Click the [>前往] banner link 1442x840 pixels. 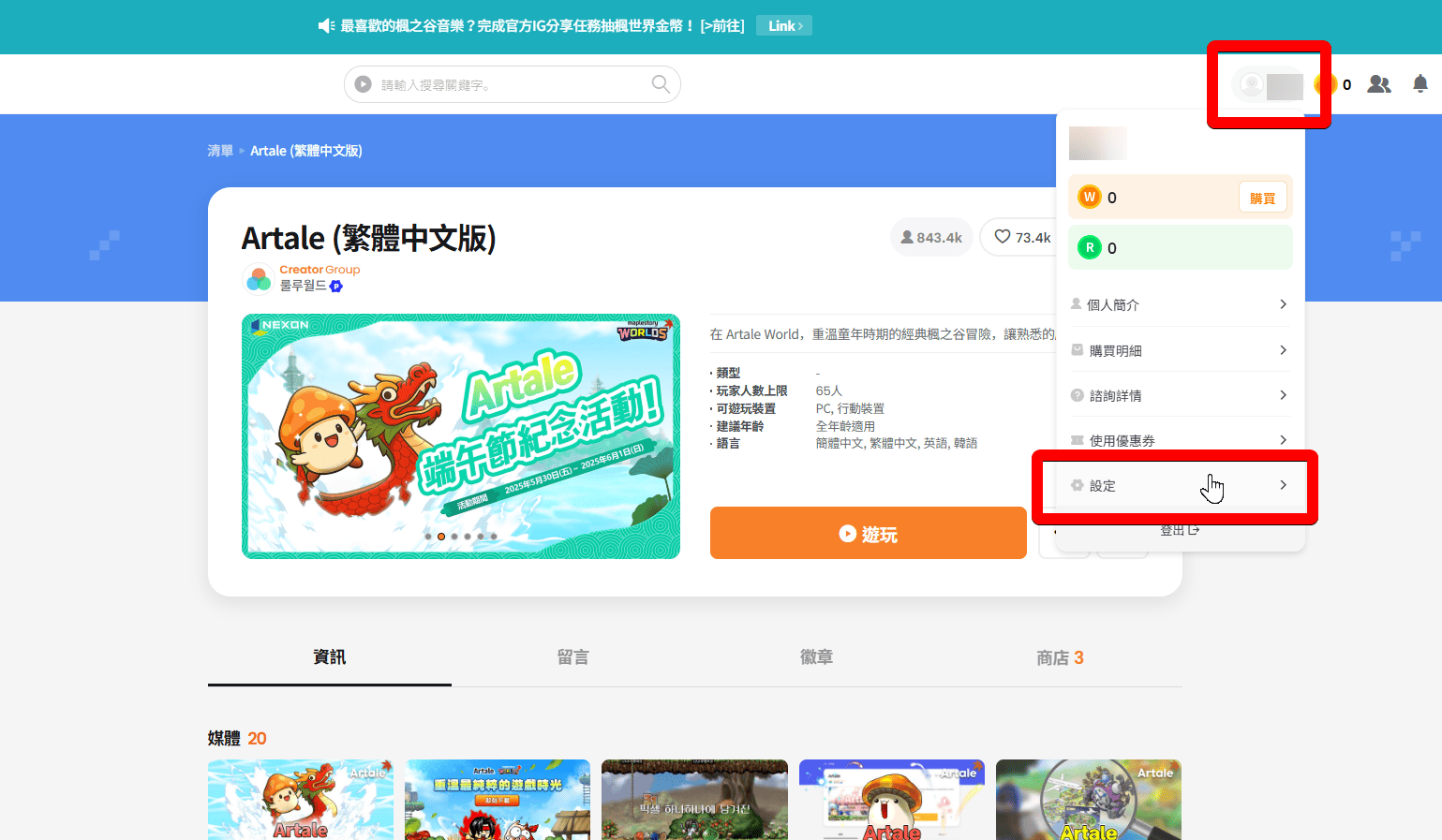click(x=722, y=26)
